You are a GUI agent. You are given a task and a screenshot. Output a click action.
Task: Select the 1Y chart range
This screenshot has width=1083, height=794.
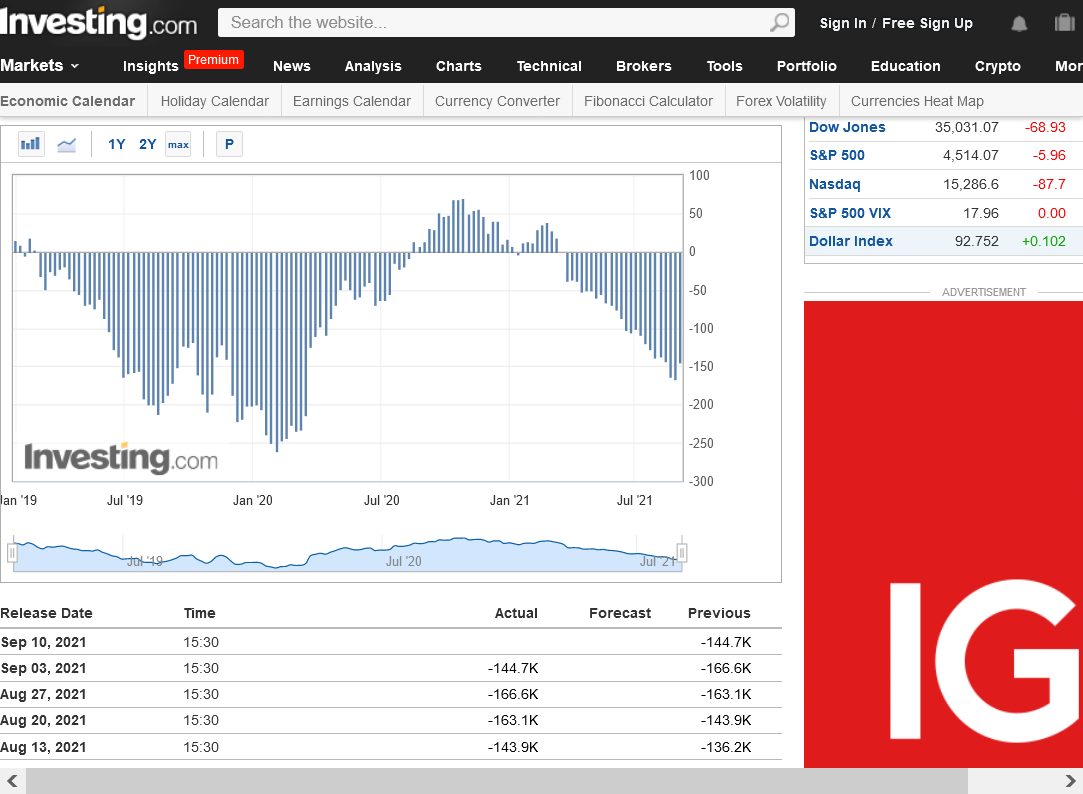tap(117, 144)
